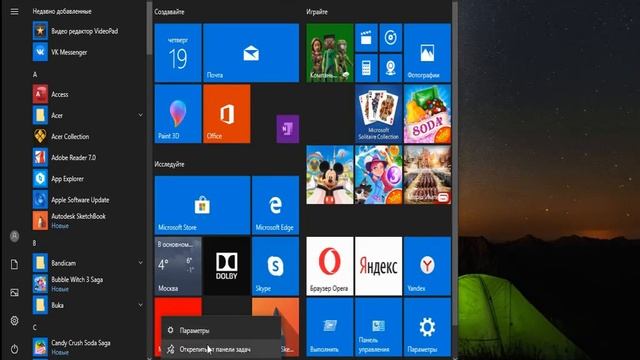Viewport: 640px width, 360px height.
Task: Launch the Paint 3D tile
Action: point(178,114)
